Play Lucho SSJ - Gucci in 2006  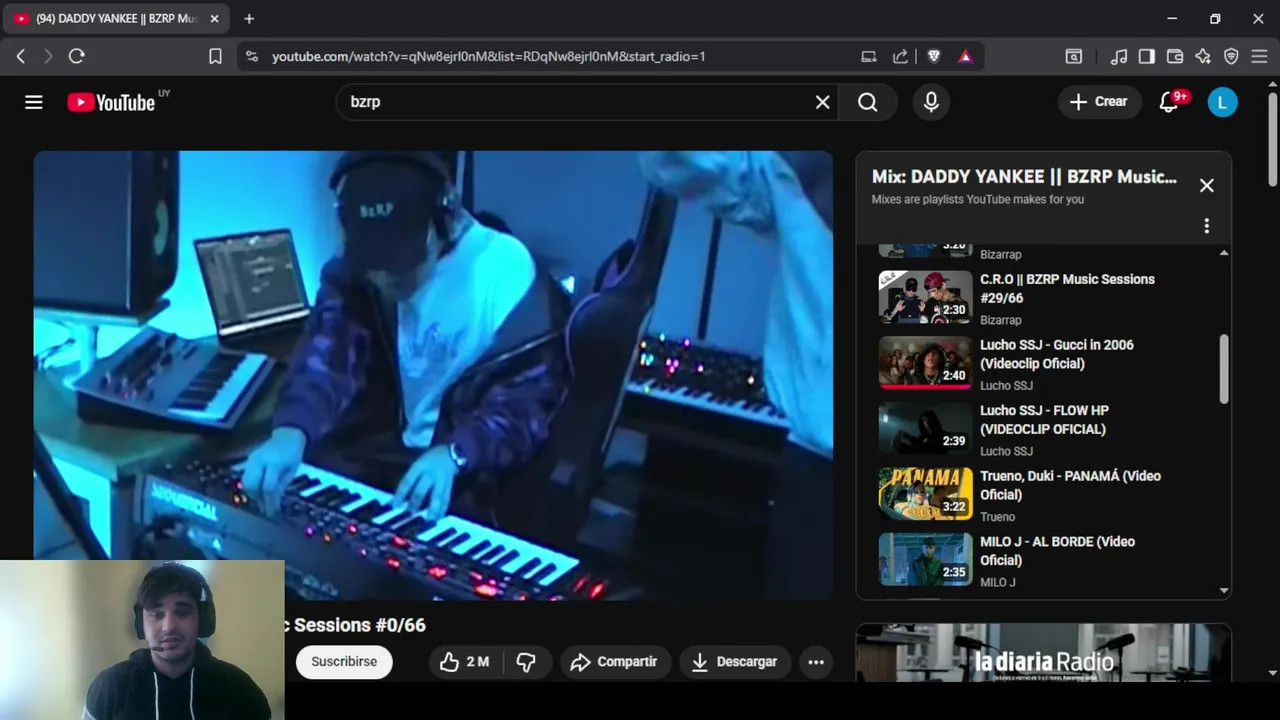pos(1040,364)
